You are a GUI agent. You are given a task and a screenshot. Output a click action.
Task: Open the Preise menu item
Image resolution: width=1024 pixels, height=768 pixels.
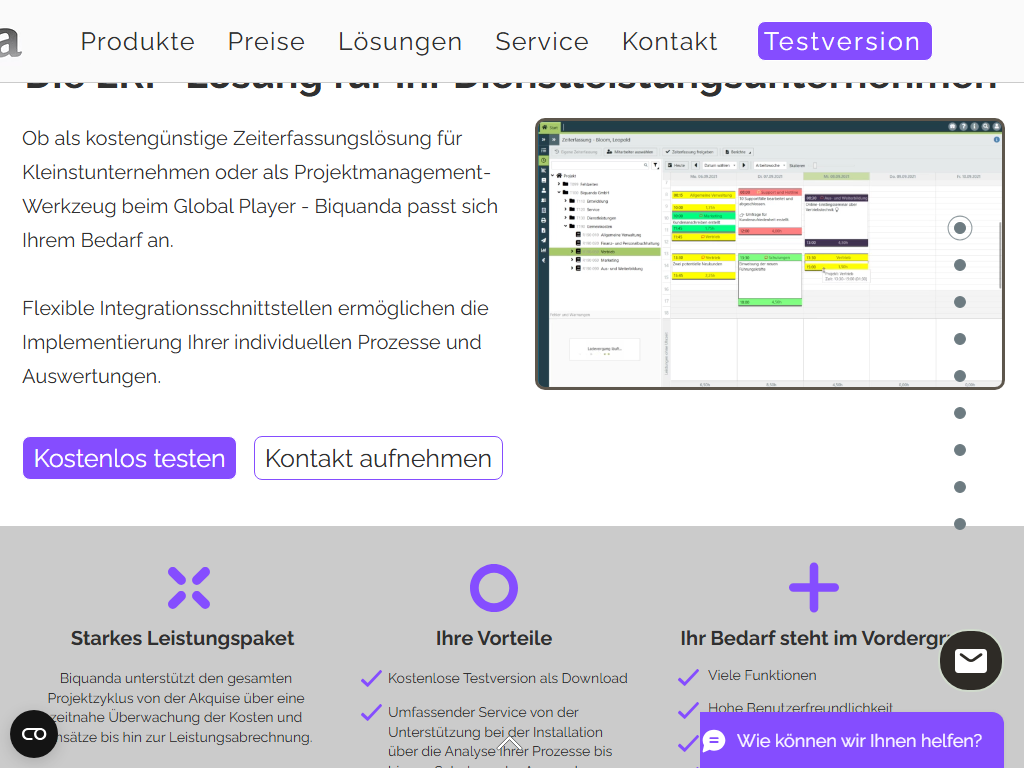point(266,42)
